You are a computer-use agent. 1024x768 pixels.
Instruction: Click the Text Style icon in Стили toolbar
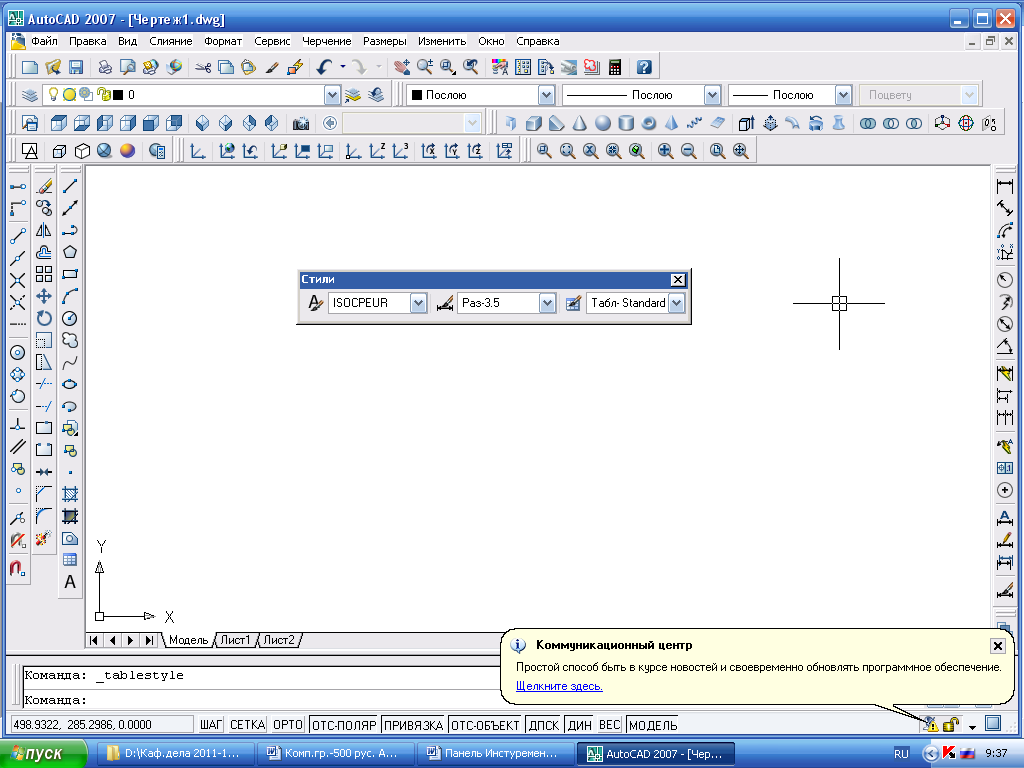tap(315, 303)
